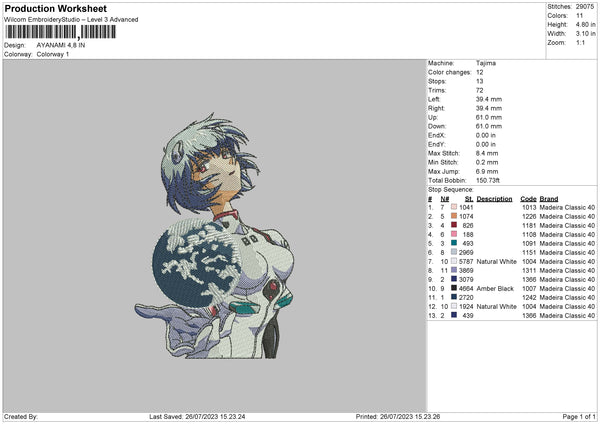Pick the pale blue swatch with stitch count 2969
Image resolution: width=600 pixels, height=424 pixels.
(454, 252)
